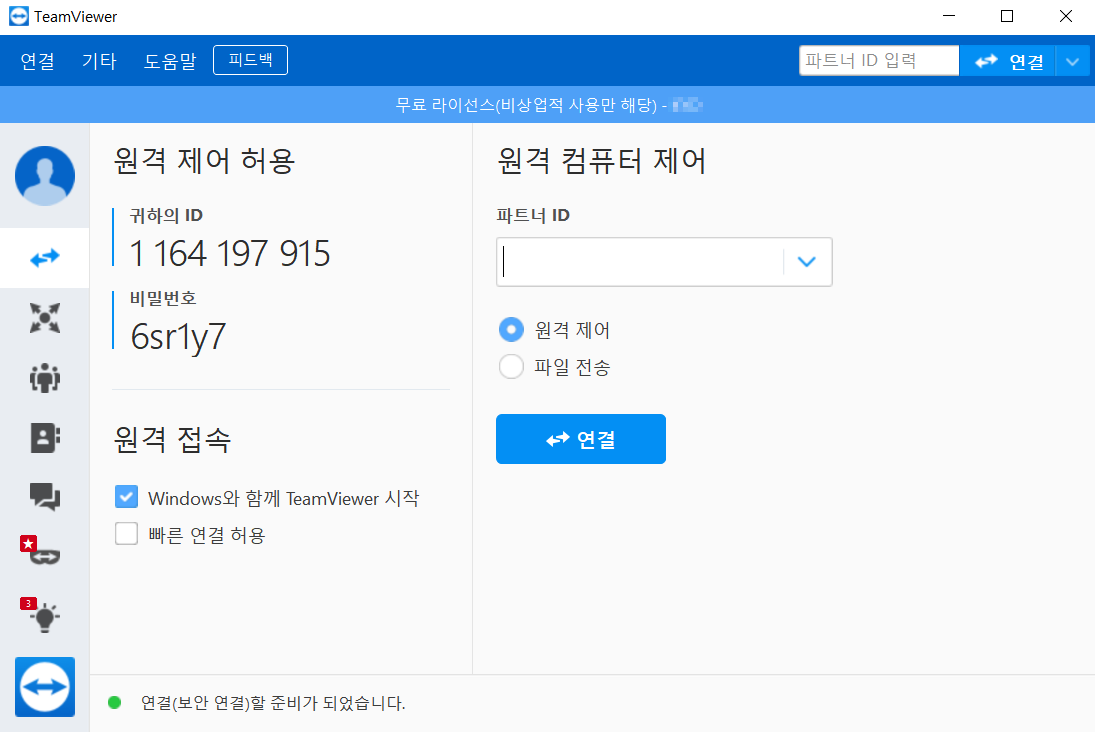This screenshot has width=1095, height=732.
Task: Select the 파일 전송 radio button
Action: pos(511,366)
